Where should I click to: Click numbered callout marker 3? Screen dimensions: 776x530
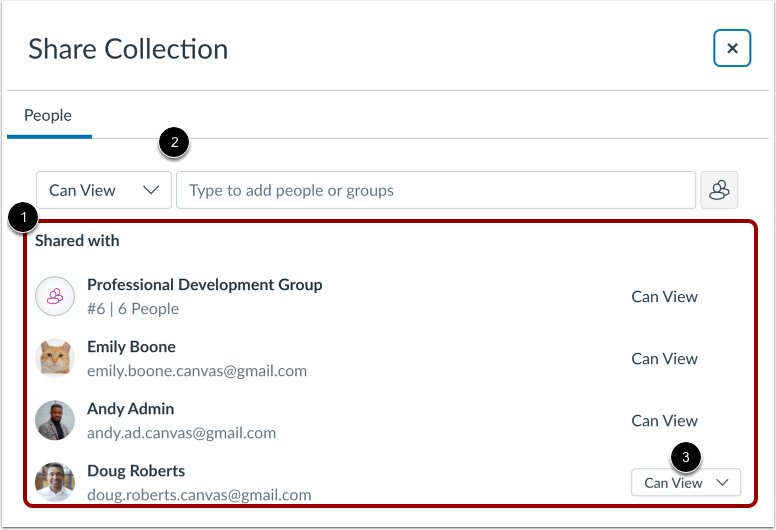coord(686,459)
